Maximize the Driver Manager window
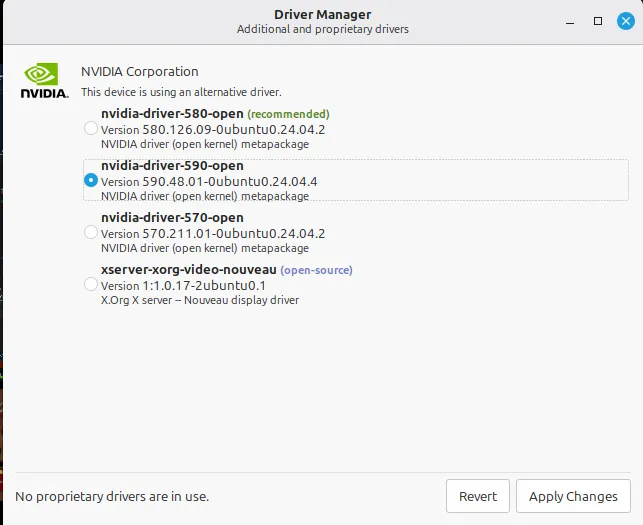 (598, 21)
